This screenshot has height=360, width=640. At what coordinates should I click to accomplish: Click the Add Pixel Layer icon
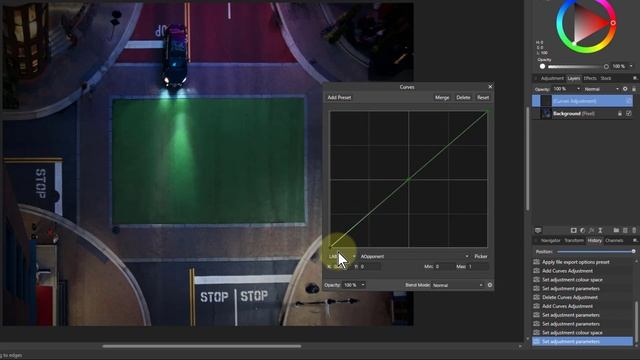click(625, 230)
